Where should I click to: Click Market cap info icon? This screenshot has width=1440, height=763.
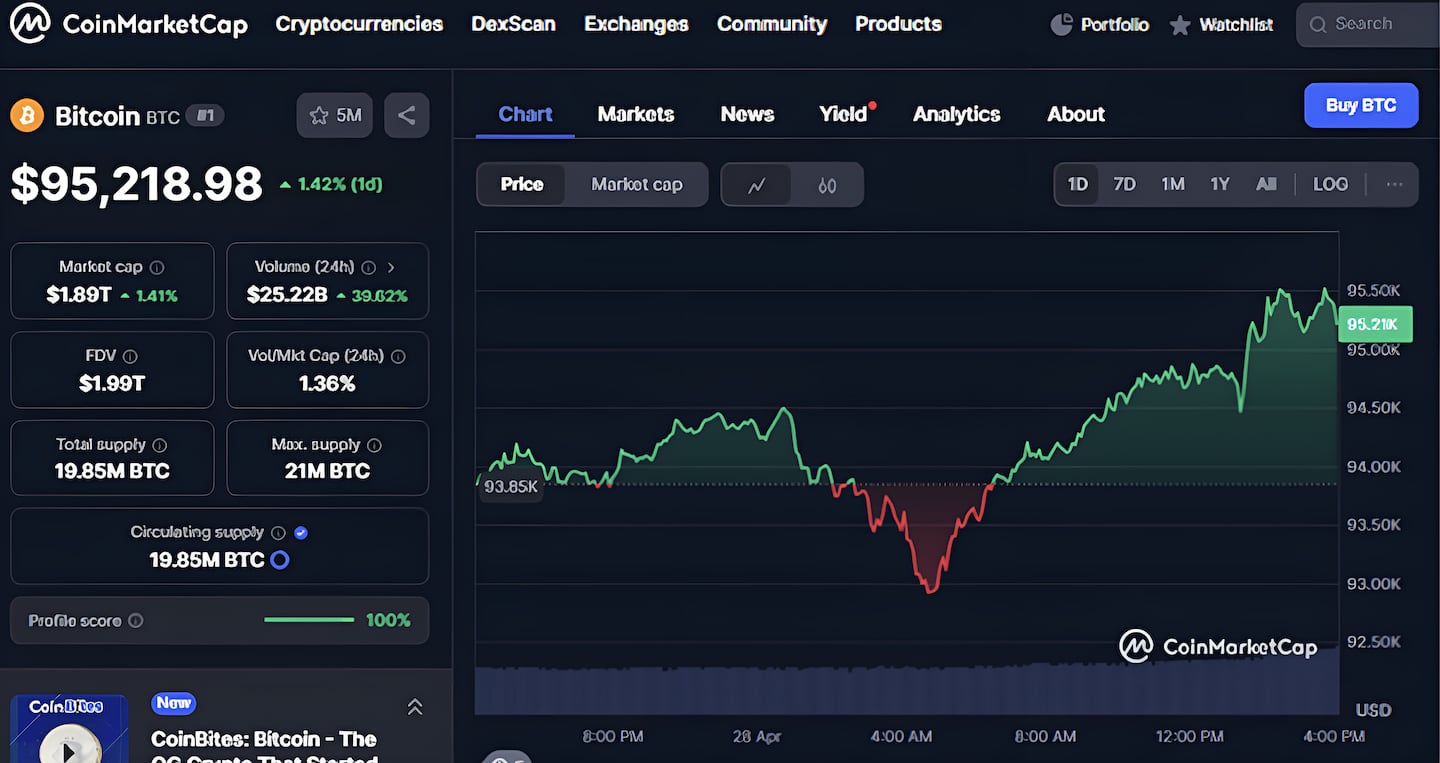point(157,267)
